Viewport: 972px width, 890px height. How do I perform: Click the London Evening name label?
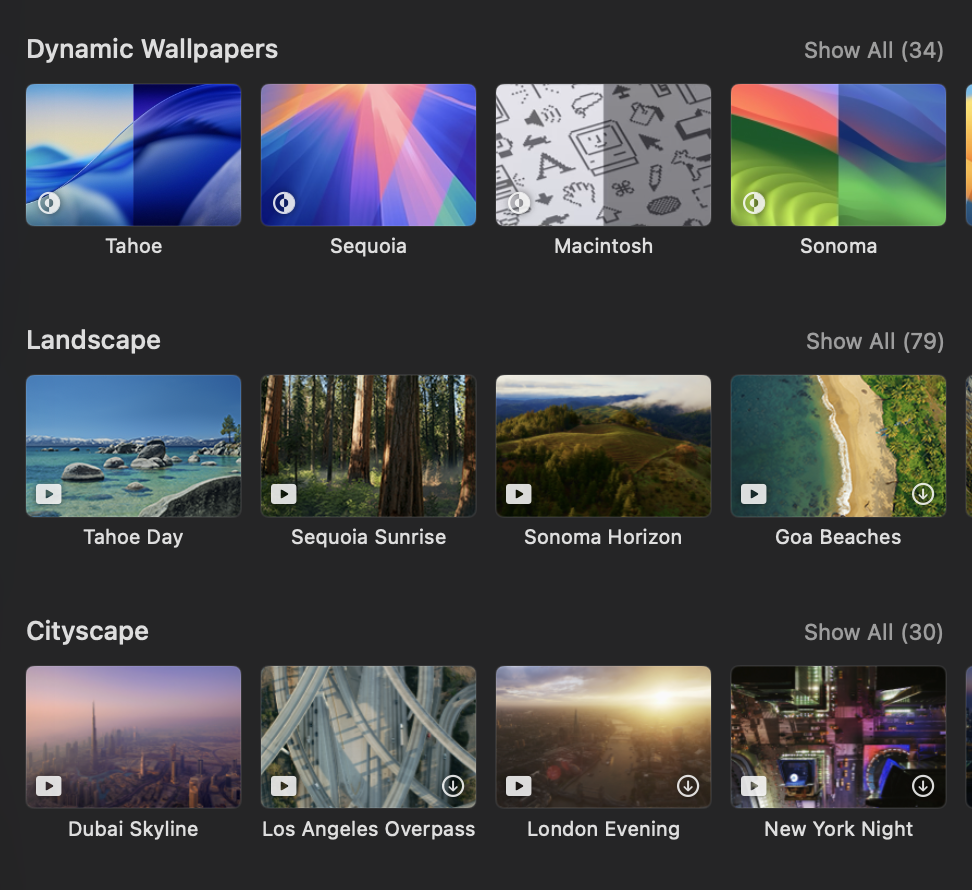point(603,829)
